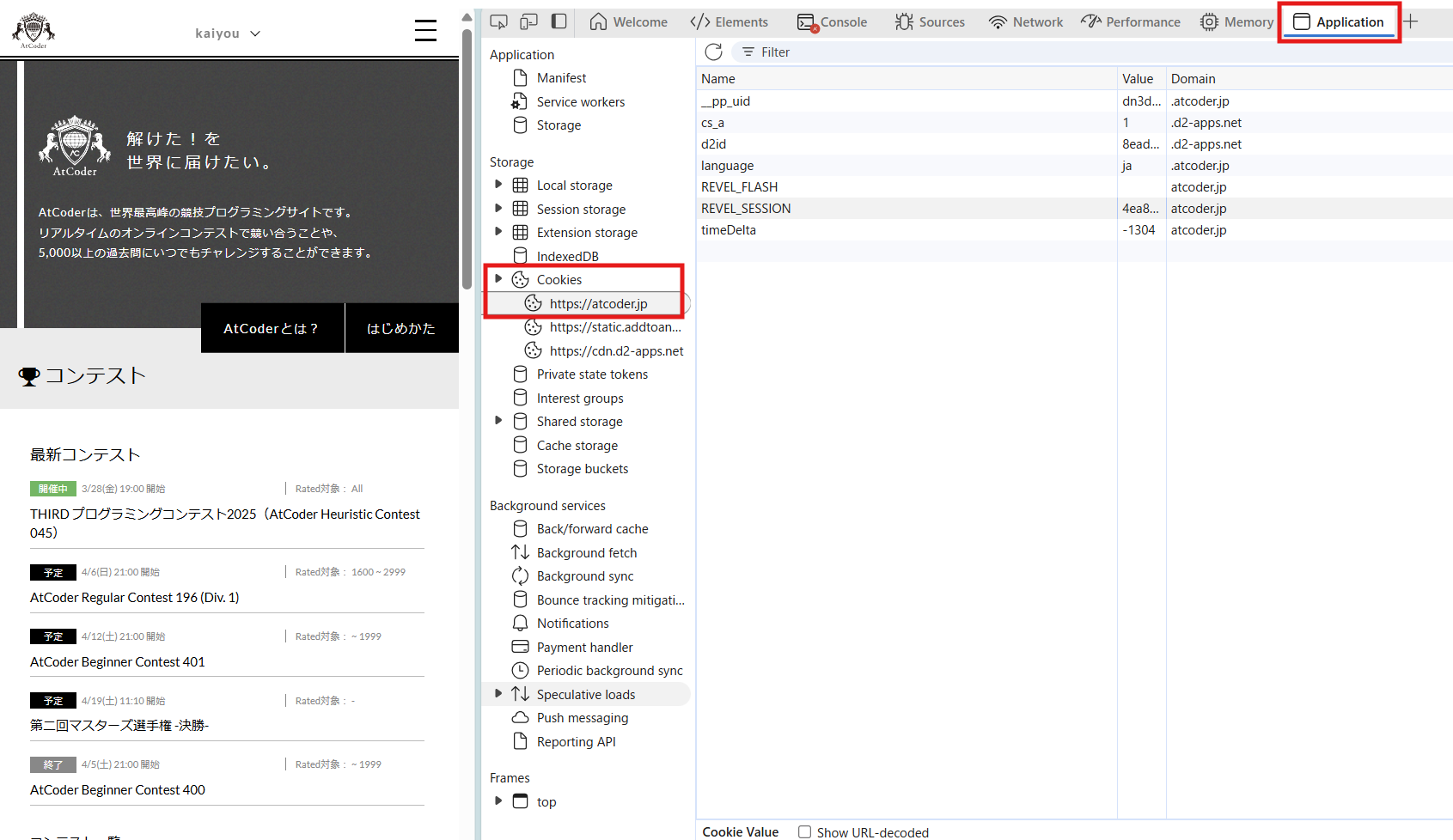Click the page vertical scrollbar thumb
This screenshot has height=840, width=1453.
tap(467, 146)
